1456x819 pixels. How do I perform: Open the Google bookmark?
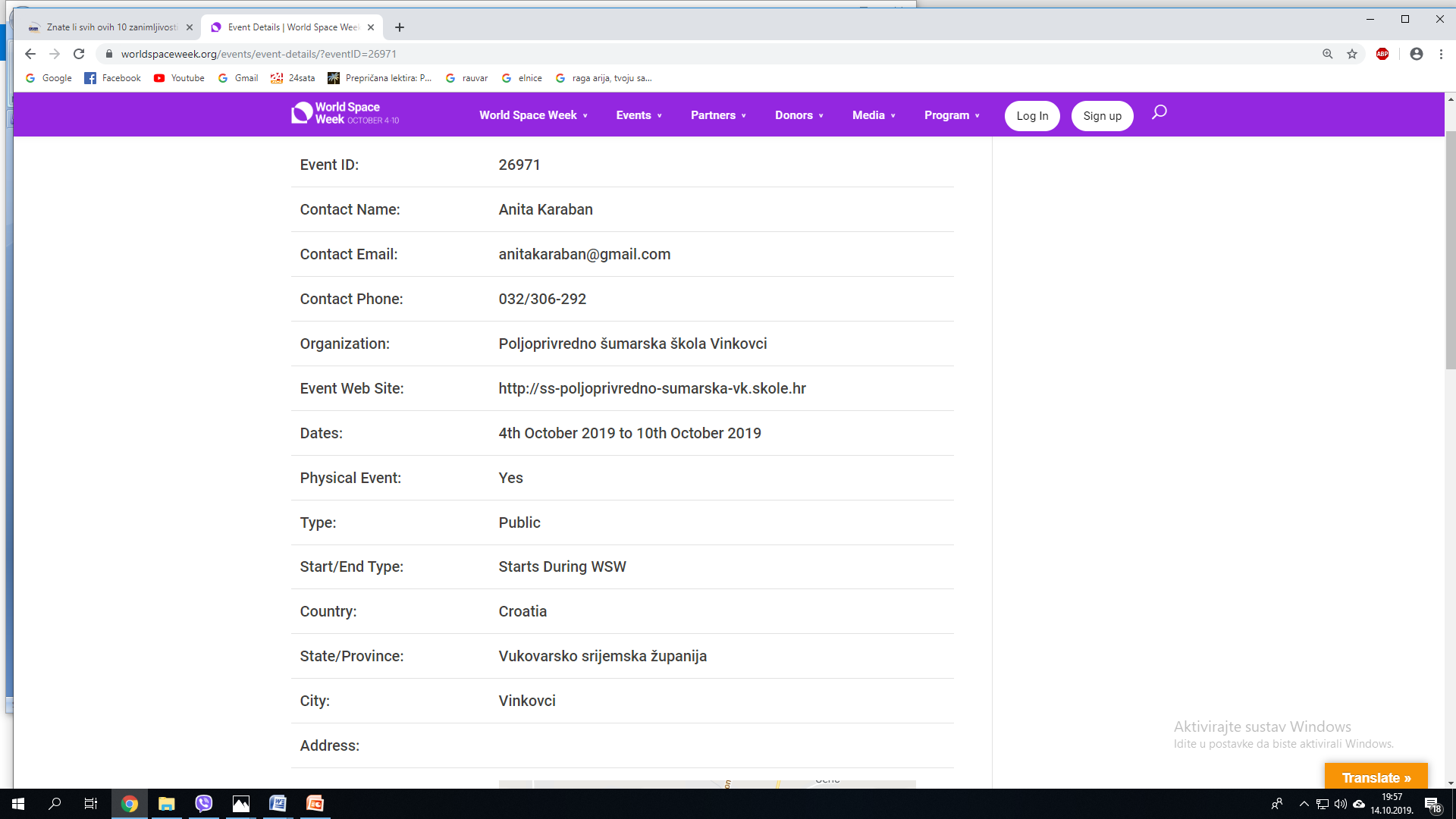(49, 78)
